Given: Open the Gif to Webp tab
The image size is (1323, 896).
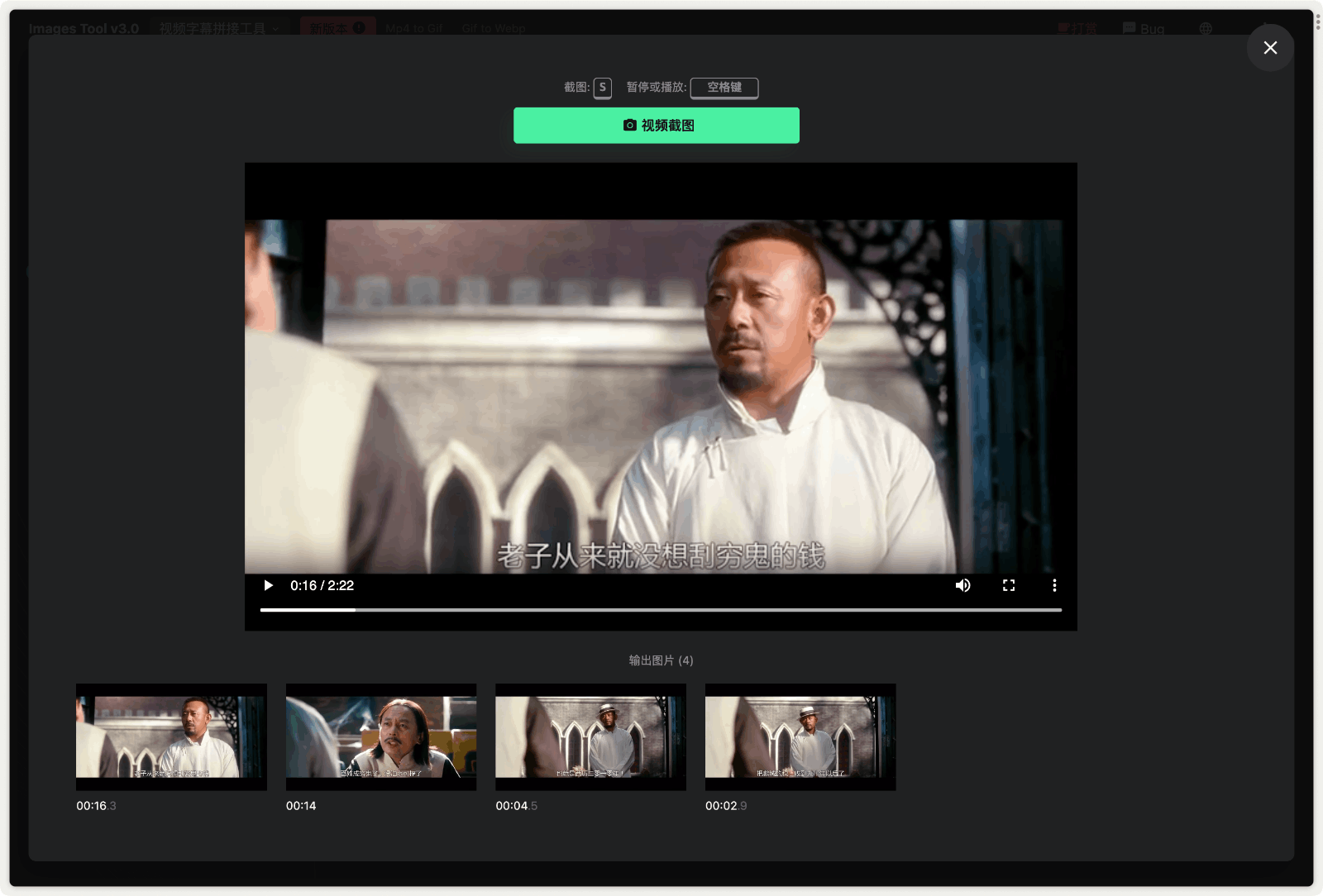Looking at the screenshot, I should tap(494, 28).
